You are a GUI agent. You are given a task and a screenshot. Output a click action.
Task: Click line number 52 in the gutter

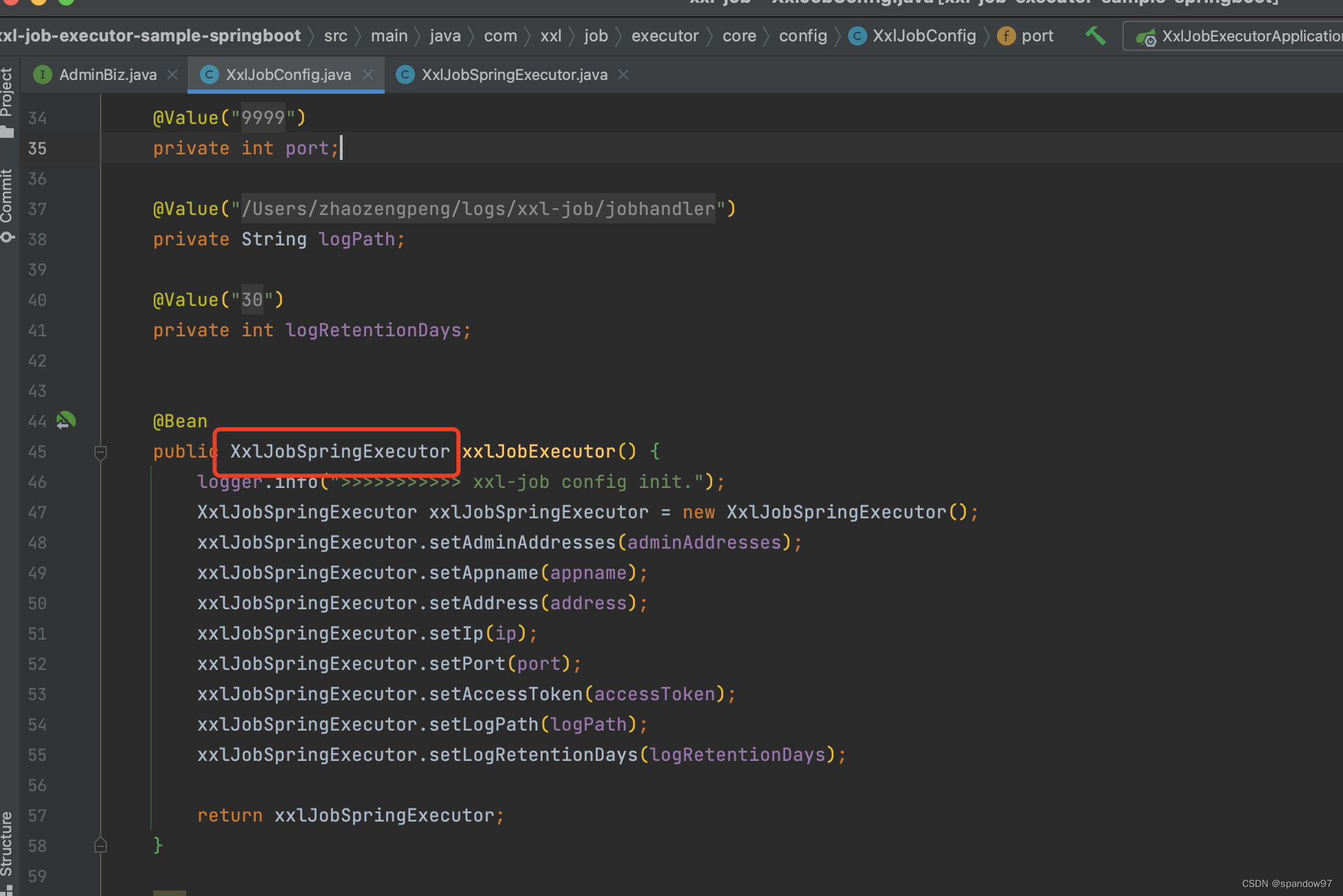(x=37, y=664)
